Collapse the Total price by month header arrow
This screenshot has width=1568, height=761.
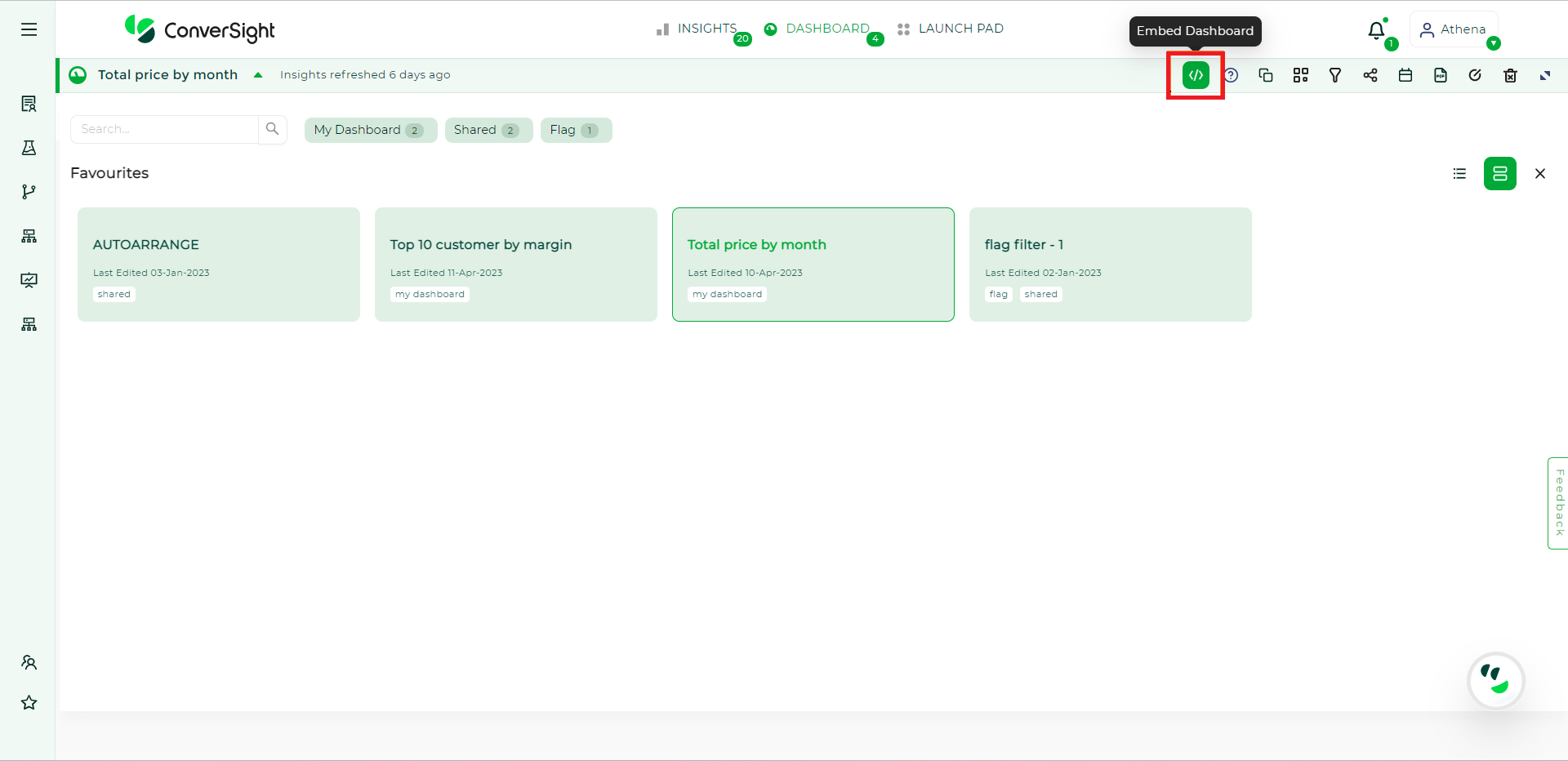tap(258, 74)
